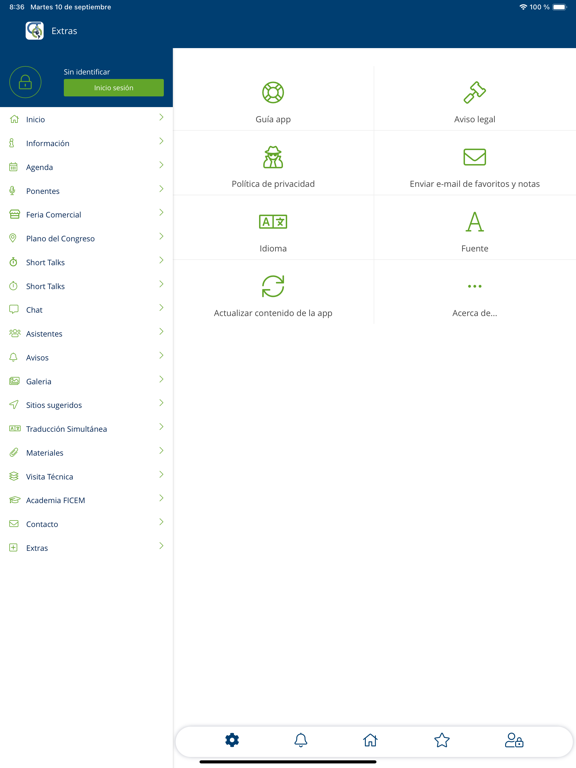Tap the storefront icon beside Feria Comercial
This screenshot has width=576, height=768.
pos(15,215)
